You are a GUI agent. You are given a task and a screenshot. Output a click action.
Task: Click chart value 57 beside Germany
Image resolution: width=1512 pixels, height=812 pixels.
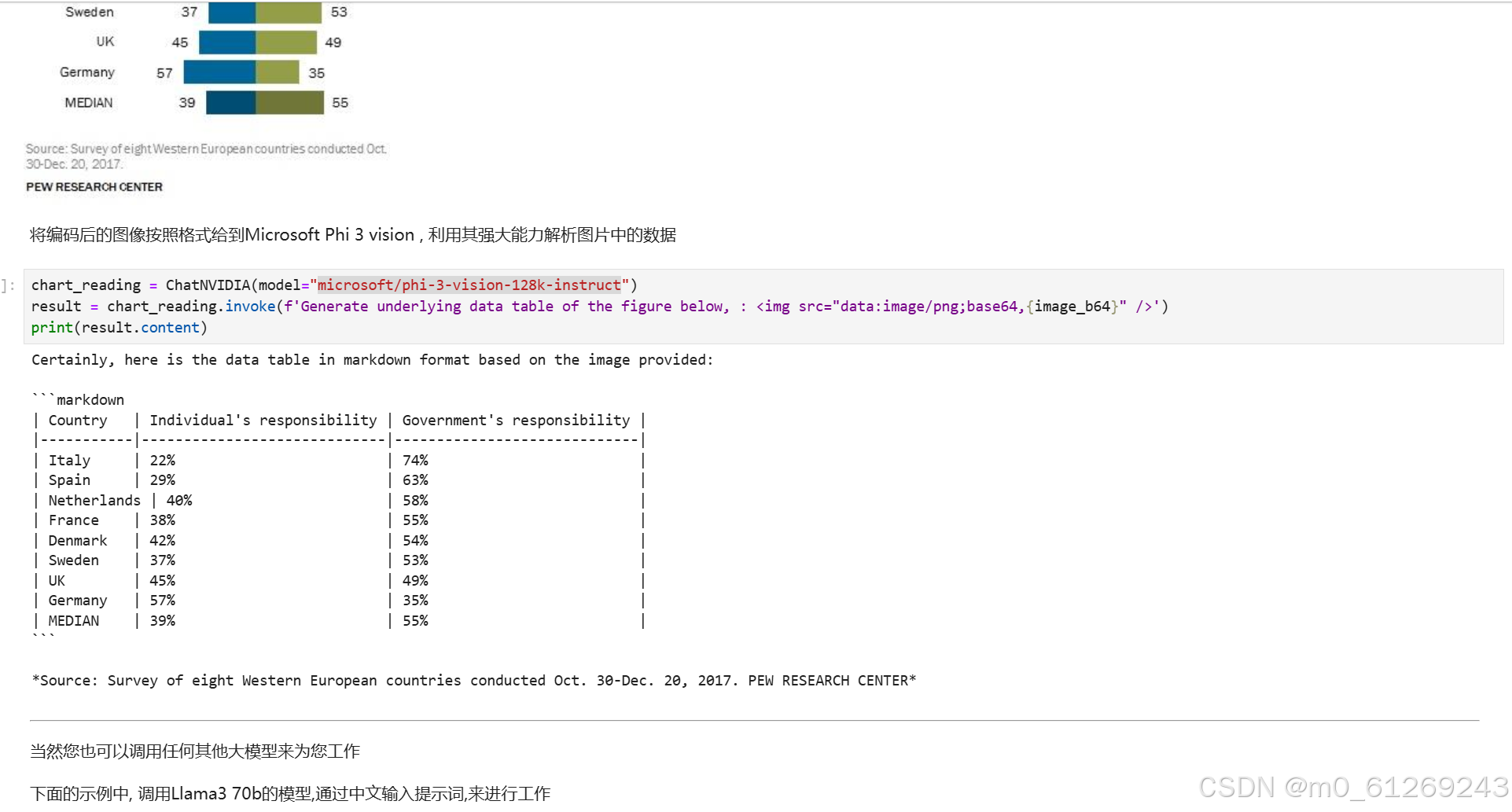pos(164,73)
